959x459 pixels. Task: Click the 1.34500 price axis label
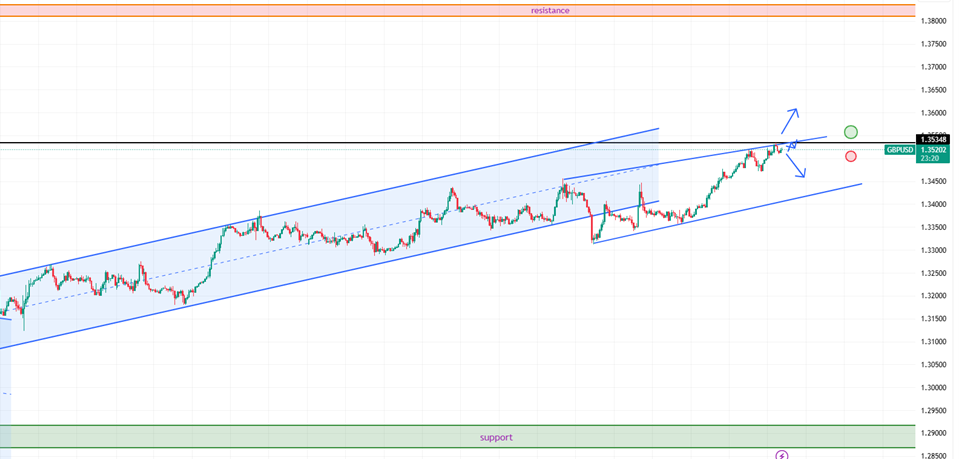pos(935,181)
